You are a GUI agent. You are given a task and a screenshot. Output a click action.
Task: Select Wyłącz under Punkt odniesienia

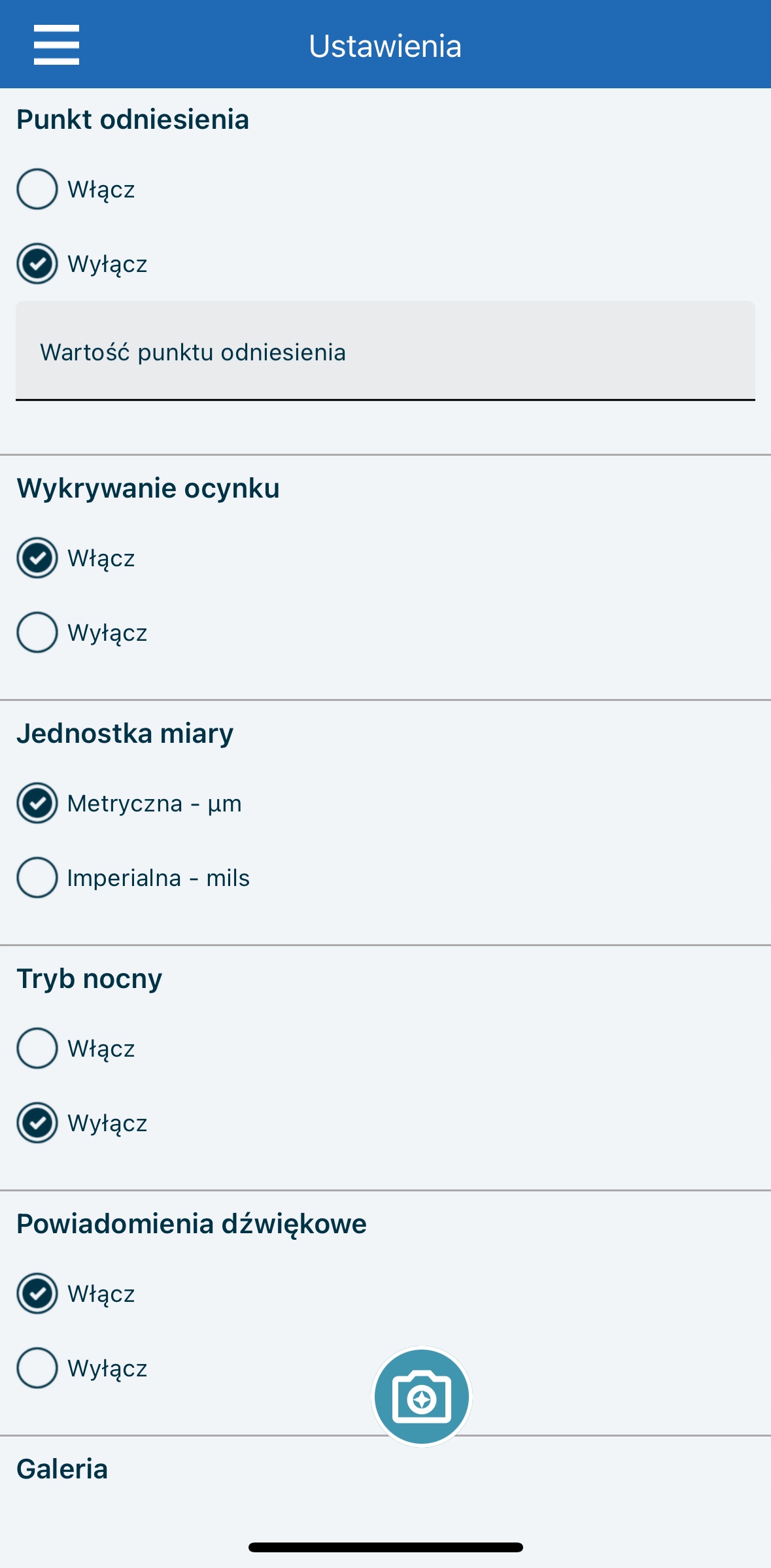coord(37,264)
